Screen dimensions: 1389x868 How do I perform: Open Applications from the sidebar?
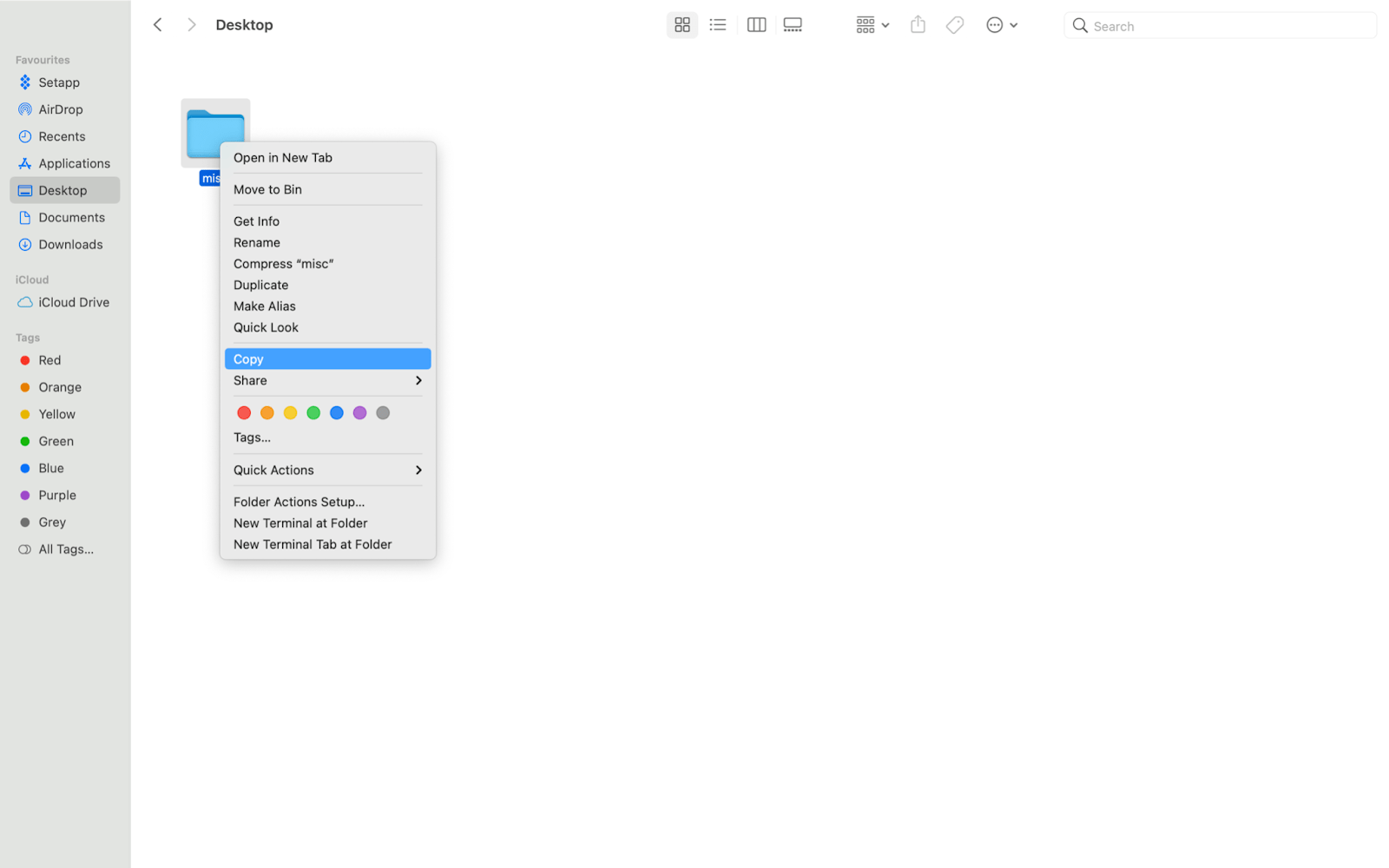point(74,162)
